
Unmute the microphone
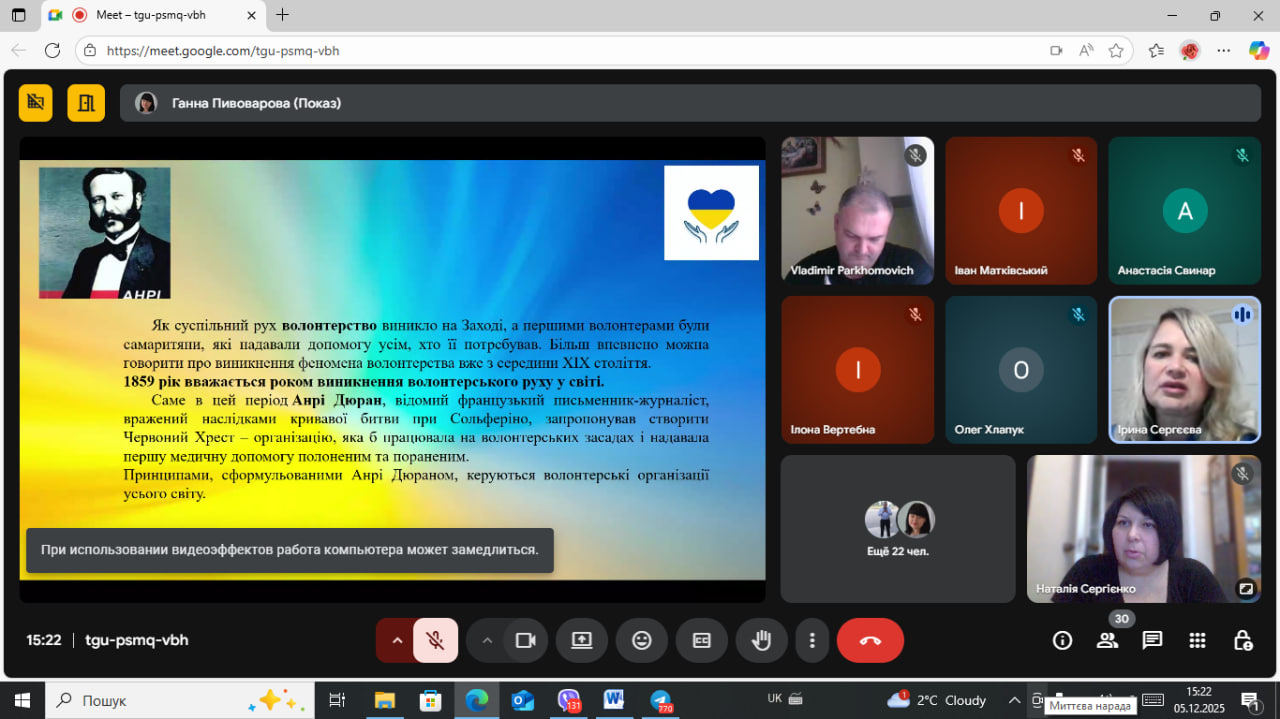(x=436, y=641)
